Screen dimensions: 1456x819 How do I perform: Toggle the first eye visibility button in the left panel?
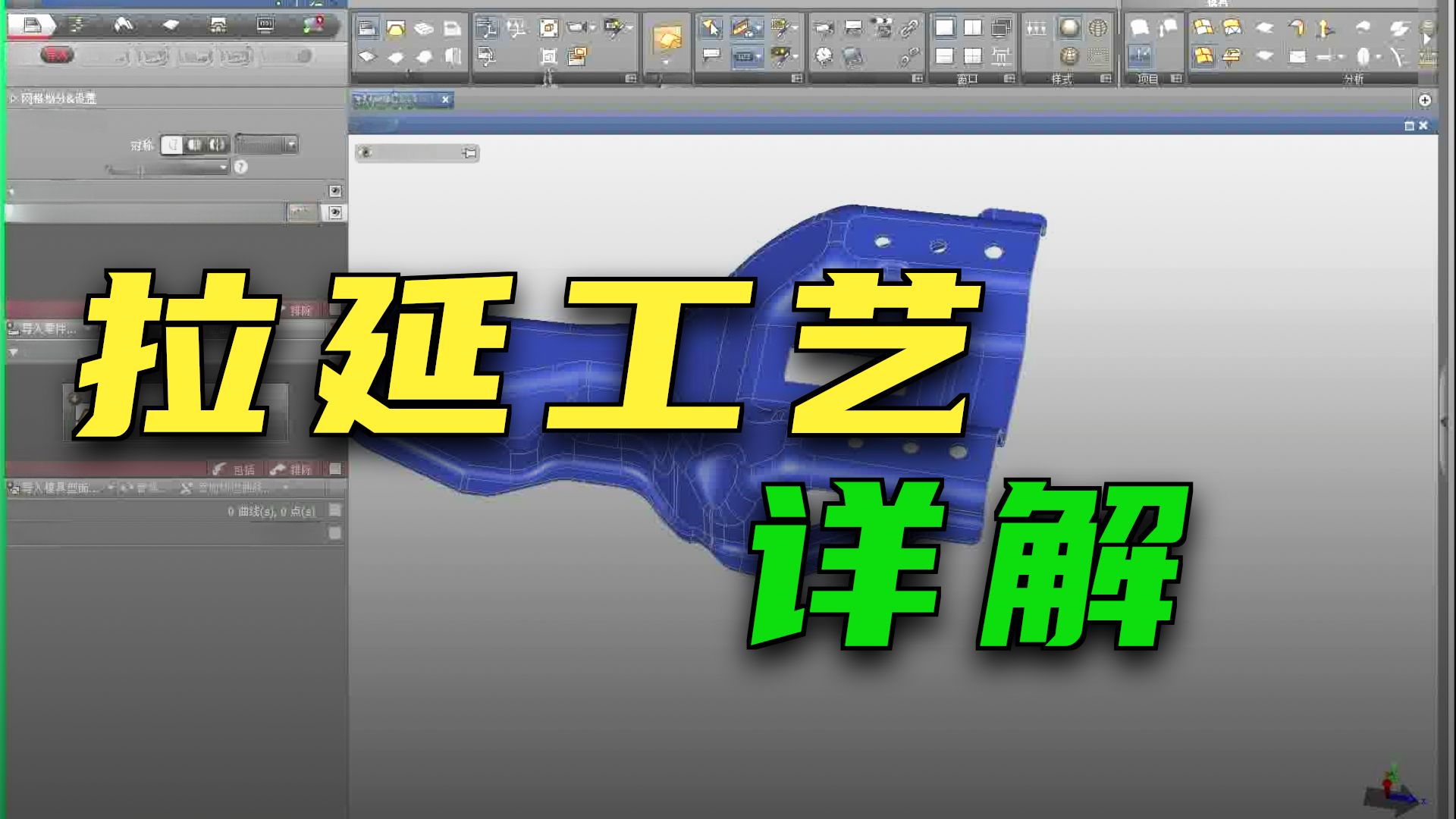(335, 191)
